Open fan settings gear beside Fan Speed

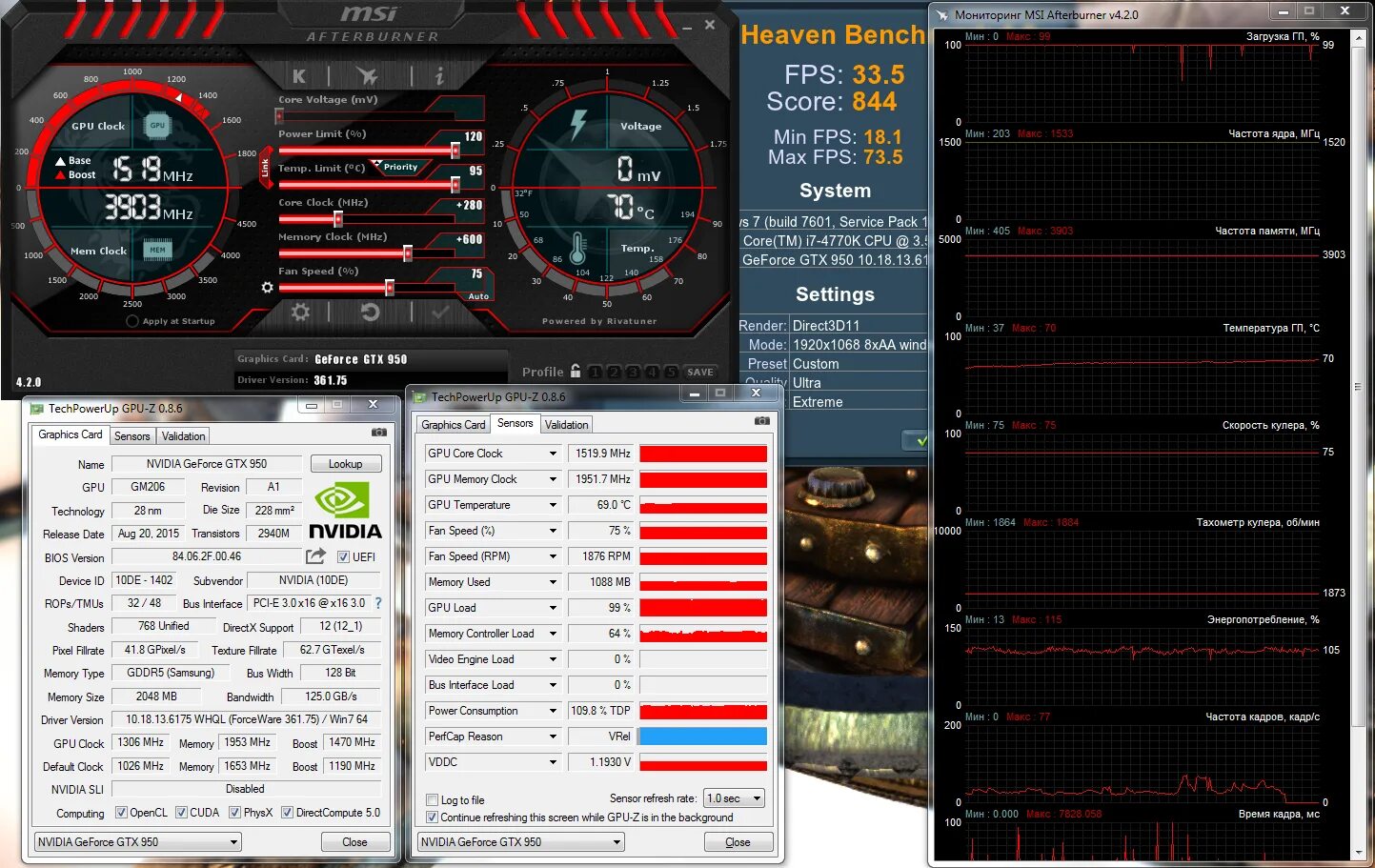(267, 287)
